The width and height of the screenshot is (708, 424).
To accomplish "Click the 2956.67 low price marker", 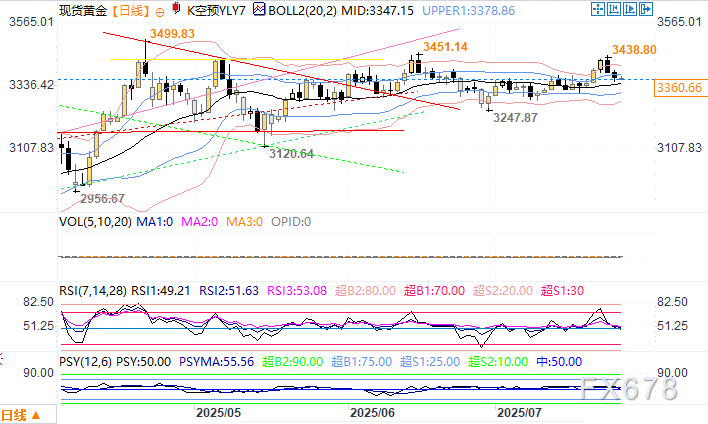I will 104,198.
